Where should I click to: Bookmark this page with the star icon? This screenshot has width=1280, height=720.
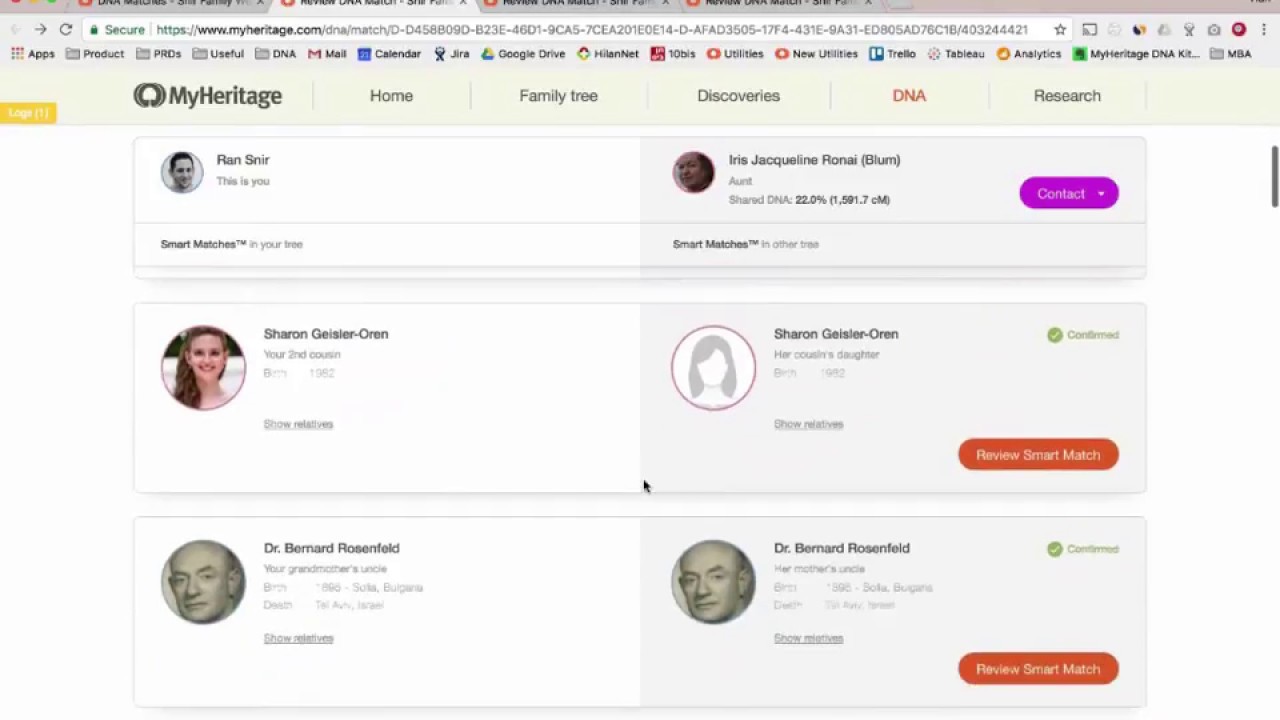pyautogui.click(x=1060, y=30)
